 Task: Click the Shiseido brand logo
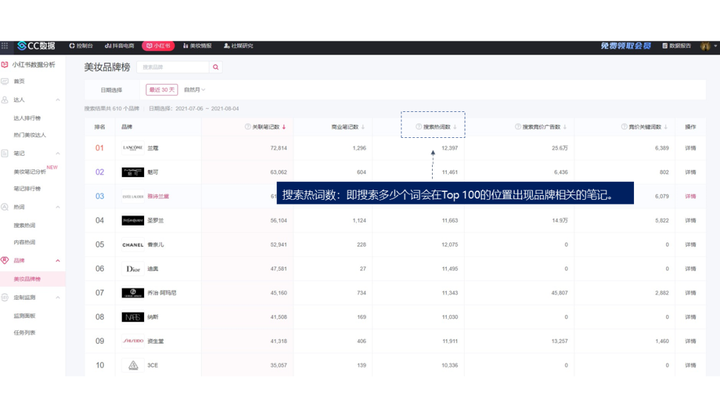[133, 341]
